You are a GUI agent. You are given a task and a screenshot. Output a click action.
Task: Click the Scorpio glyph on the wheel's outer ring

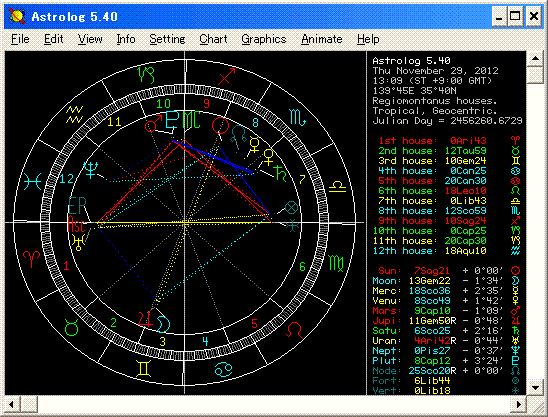(297, 118)
